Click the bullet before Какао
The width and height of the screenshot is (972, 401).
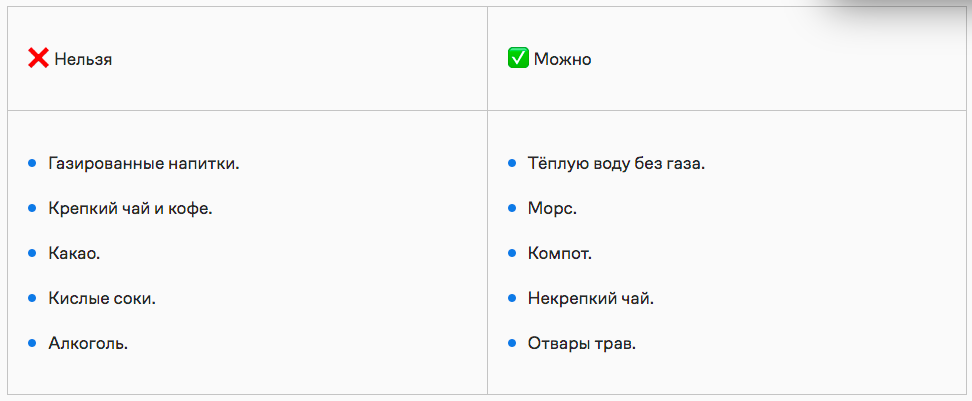(x=33, y=253)
